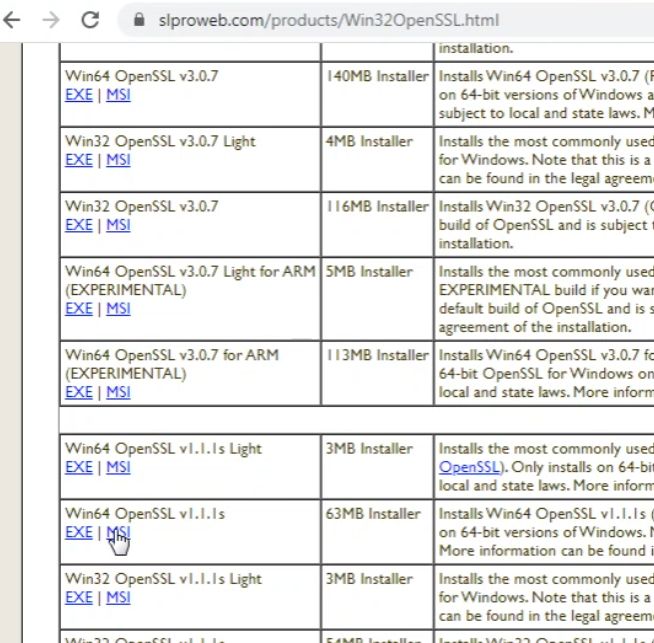This screenshot has height=643, width=654.
Task: Go back to the previous page
Action: [x=11, y=20]
